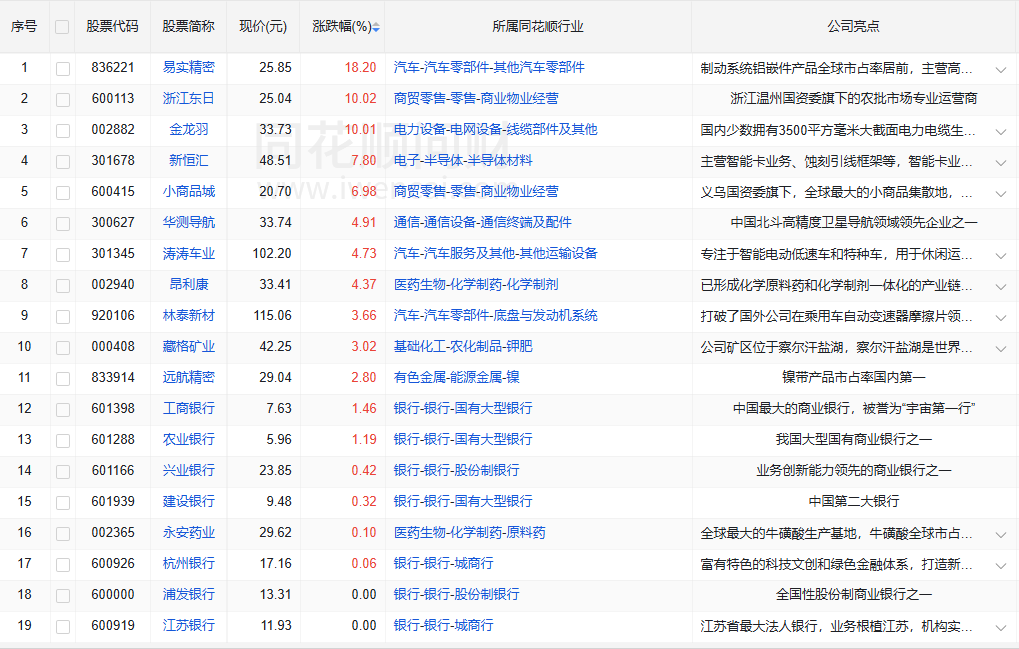Check the box for row 836221
The image size is (1019, 649).
[x=63, y=69]
